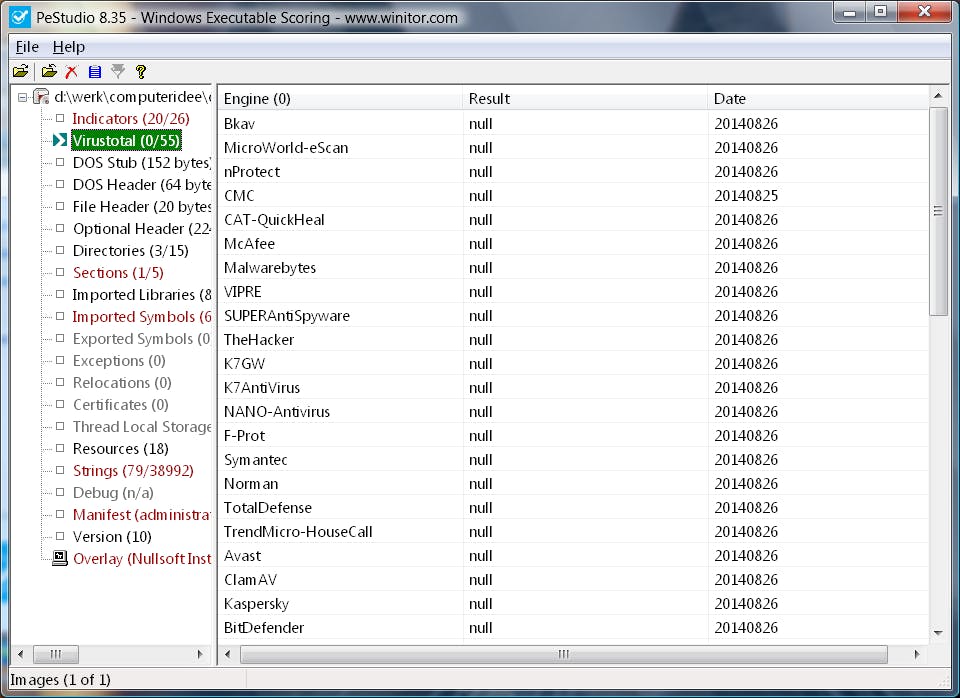This screenshot has height=698, width=960.
Task: Click the tree pane scroll left arrow
Action: pyautogui.click(x=21, y=654)
